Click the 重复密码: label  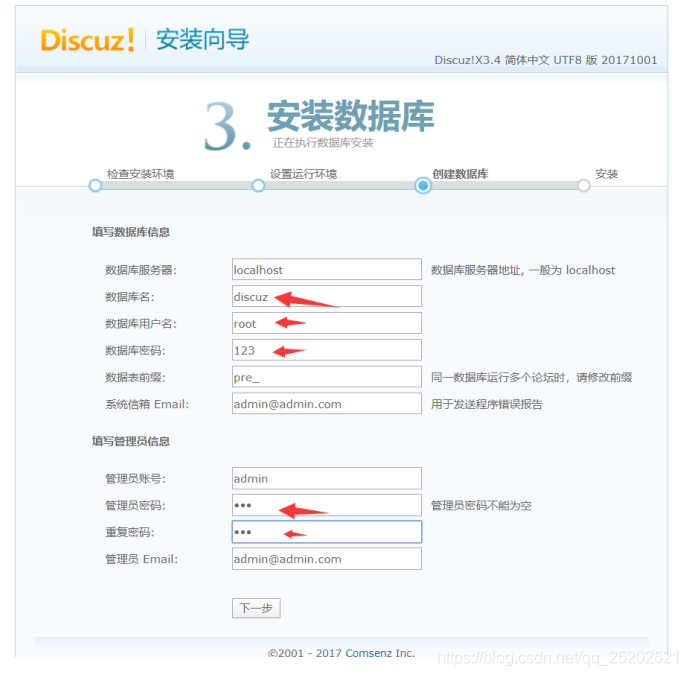pos(130,532)
